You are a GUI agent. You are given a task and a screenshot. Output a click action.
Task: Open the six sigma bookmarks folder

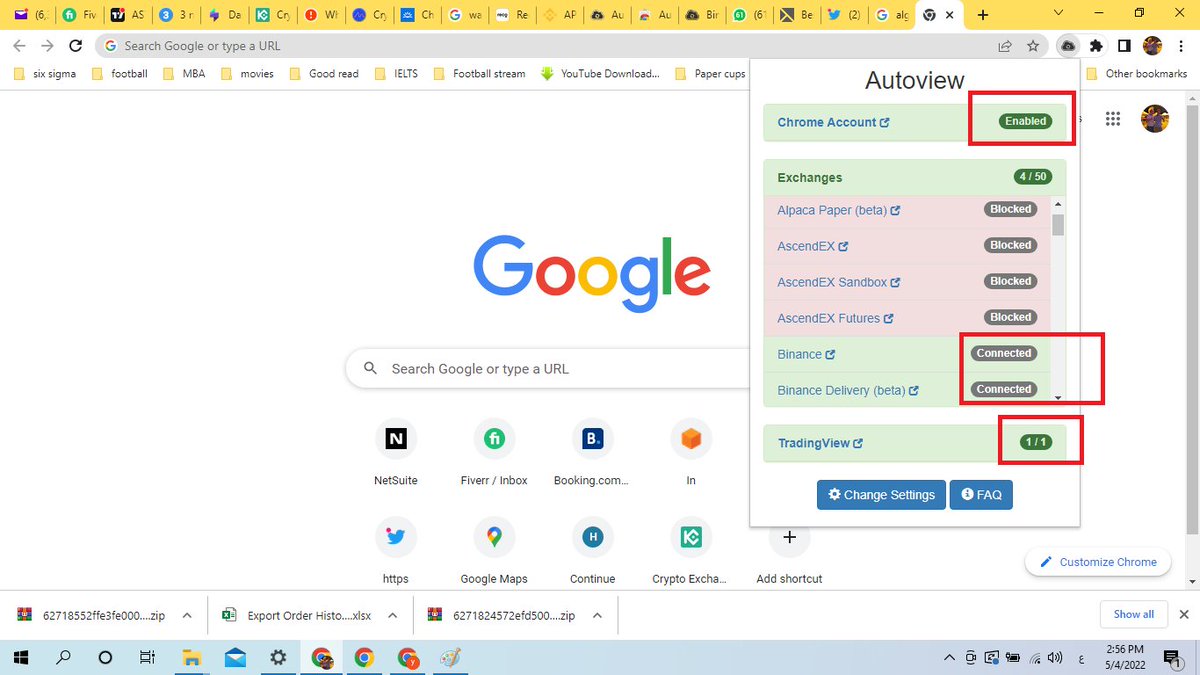point(46,73)
